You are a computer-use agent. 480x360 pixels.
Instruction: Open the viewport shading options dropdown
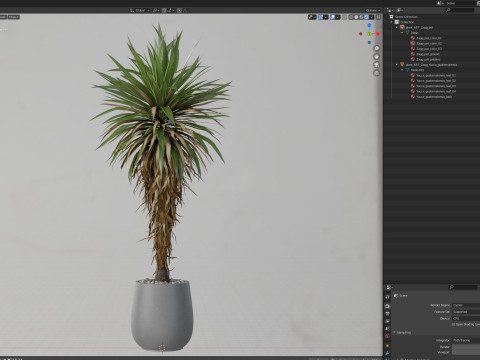[371, 17]
